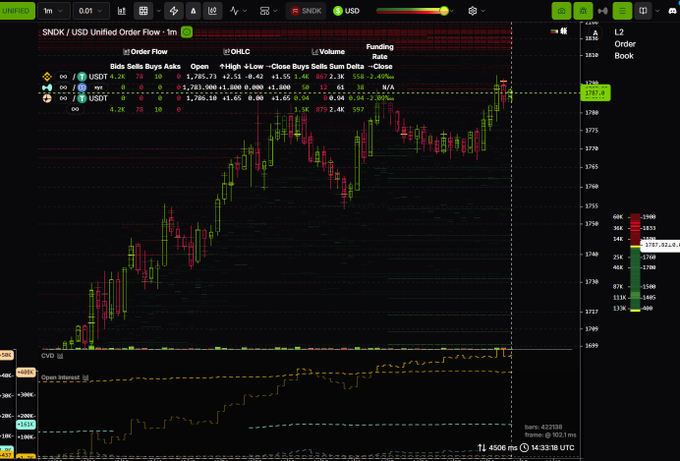This screenshot has width=680, height=461.
Task: Click the order book mid price label 1787.82
Action: click(660, 245)
